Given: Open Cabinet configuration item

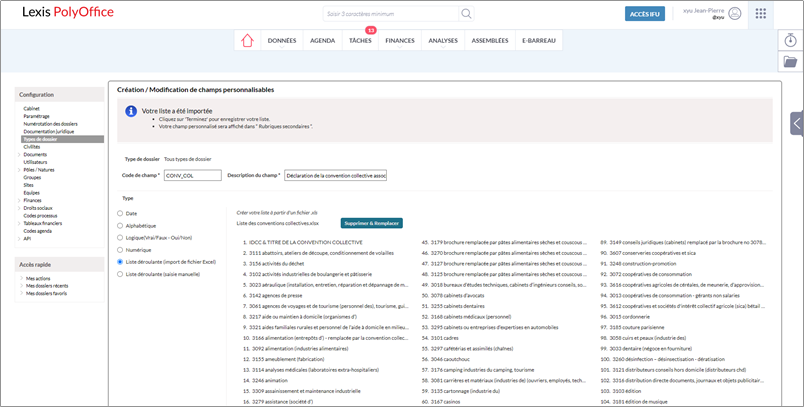Looking at the screenshot, I should pos(31,109).
